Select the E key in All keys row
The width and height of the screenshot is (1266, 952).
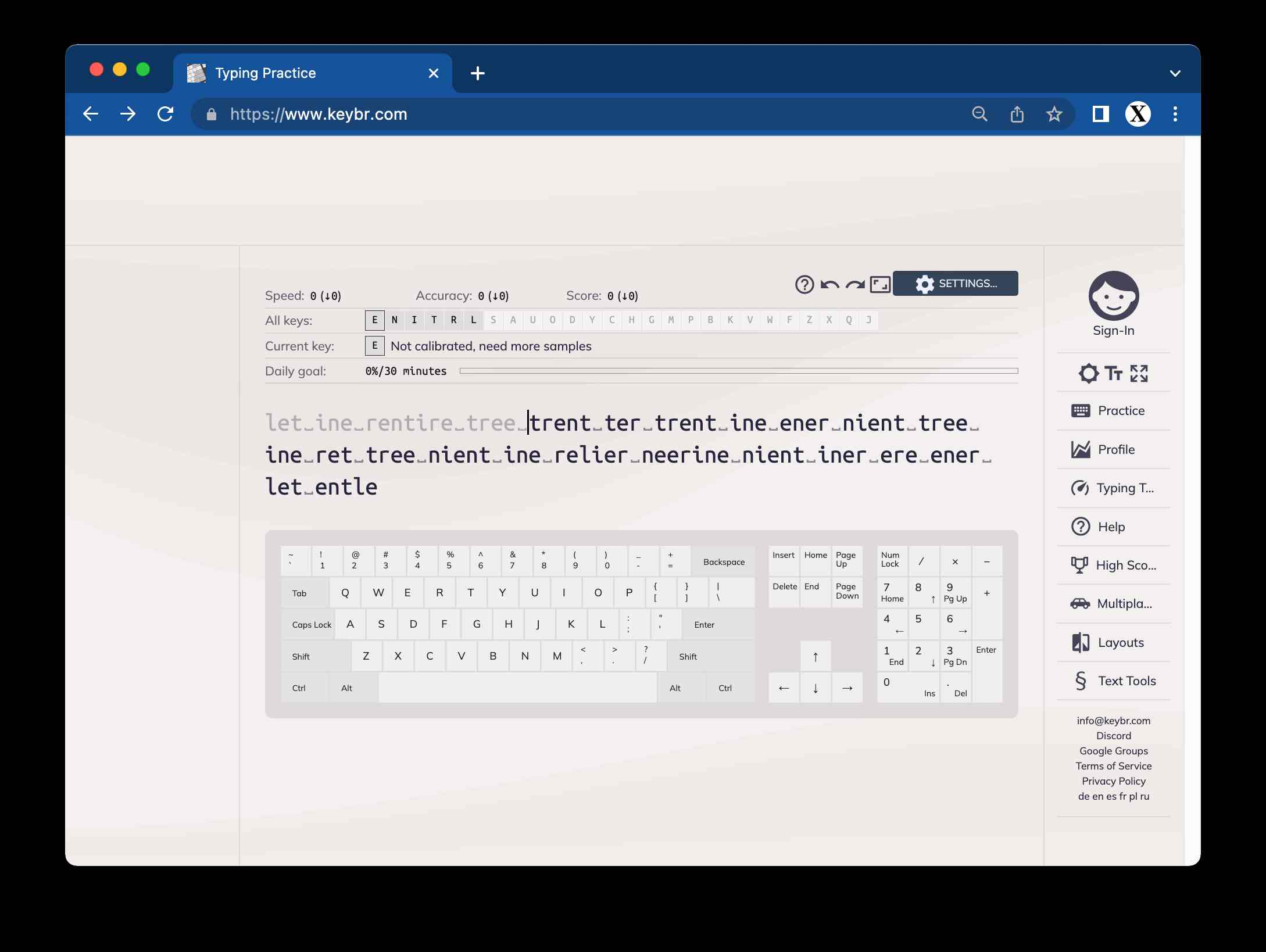tap(374, 319)
